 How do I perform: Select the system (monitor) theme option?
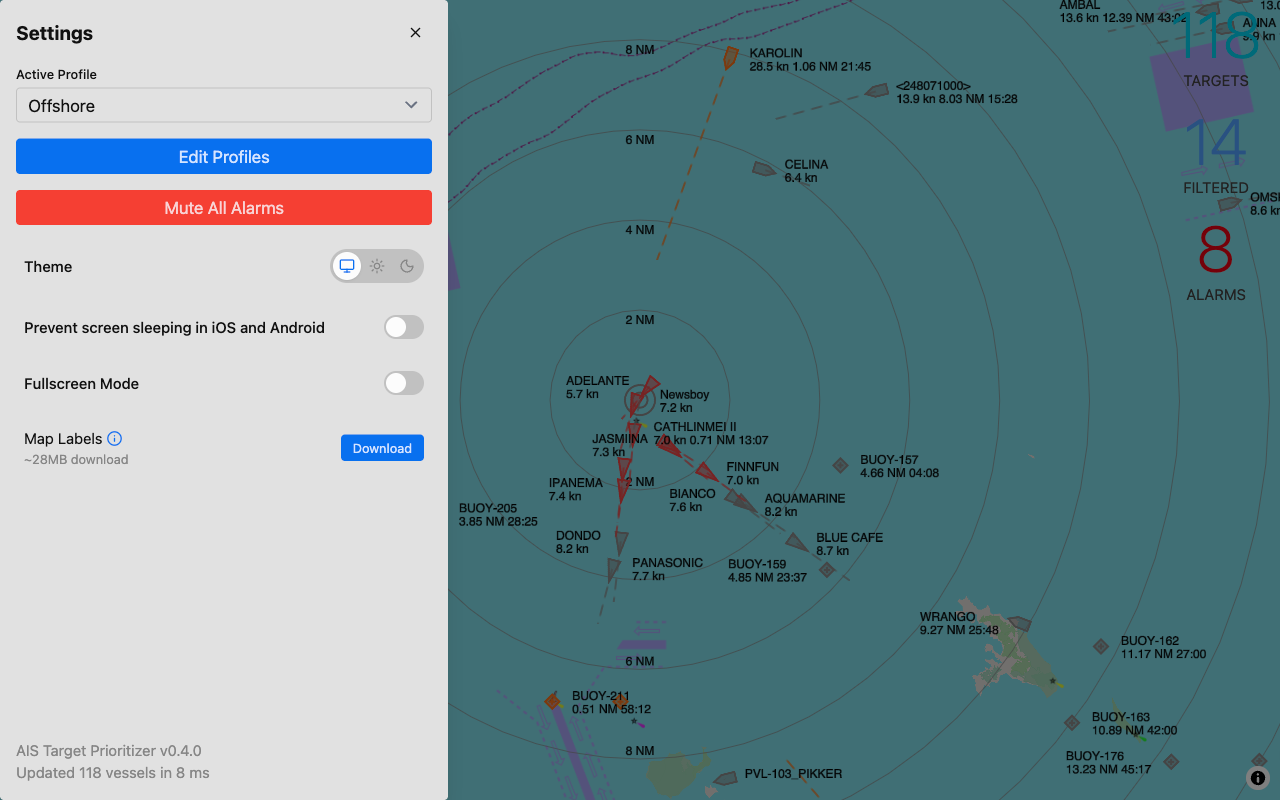click(347, 266)
